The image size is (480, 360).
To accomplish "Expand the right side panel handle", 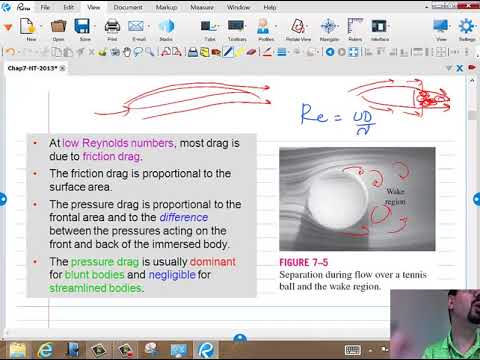I will (x=477, y=199).
